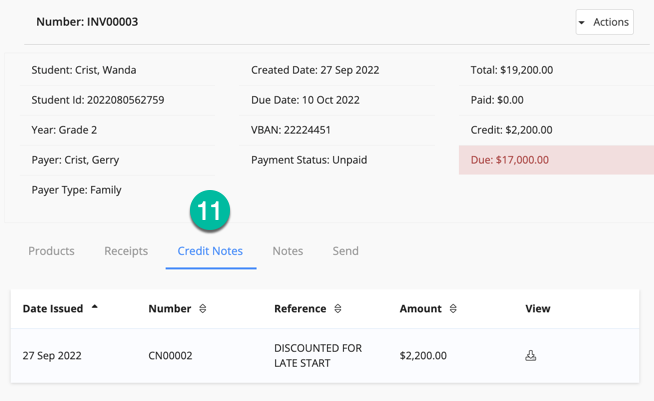
Task: Click the Date Issued ascending sort arrow
Action: [95, 308]
